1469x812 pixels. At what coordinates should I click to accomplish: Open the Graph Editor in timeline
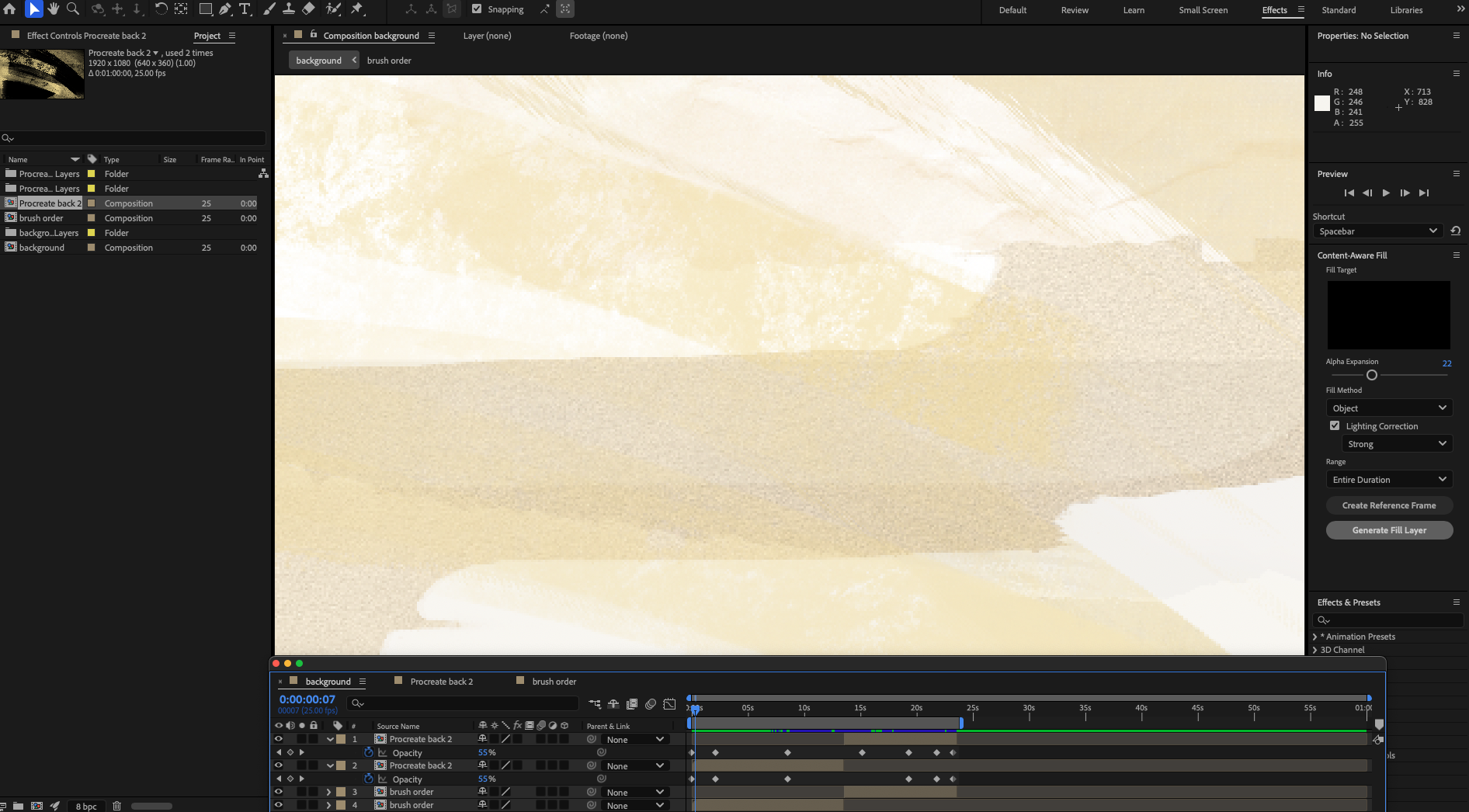[x=669, y=704]
